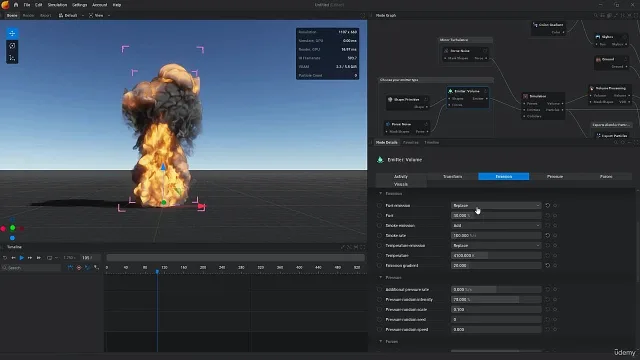Select the move gizmo tool in viewport

click(x=12, y=33)
